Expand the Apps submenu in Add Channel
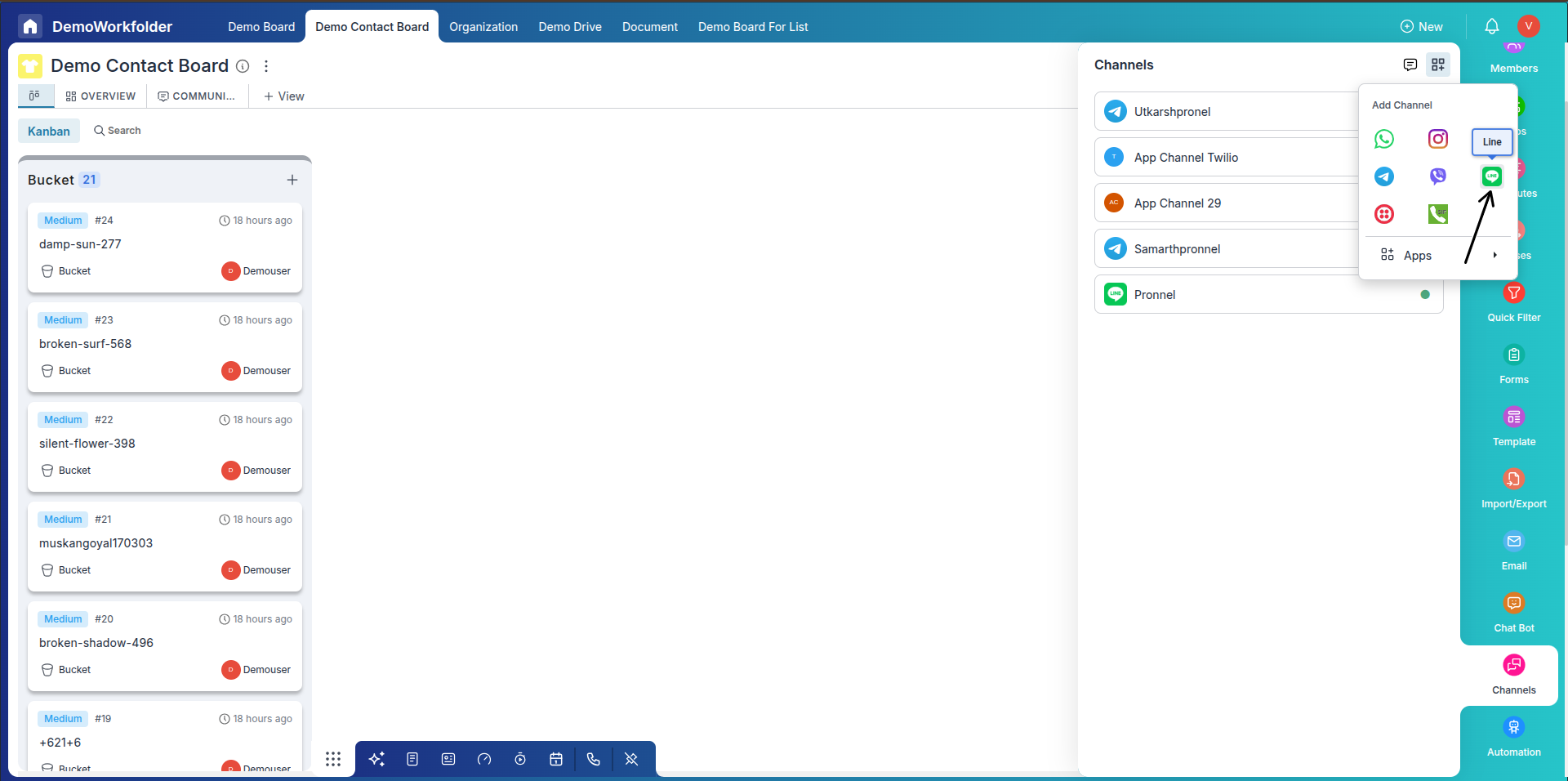 (1438, 255)
